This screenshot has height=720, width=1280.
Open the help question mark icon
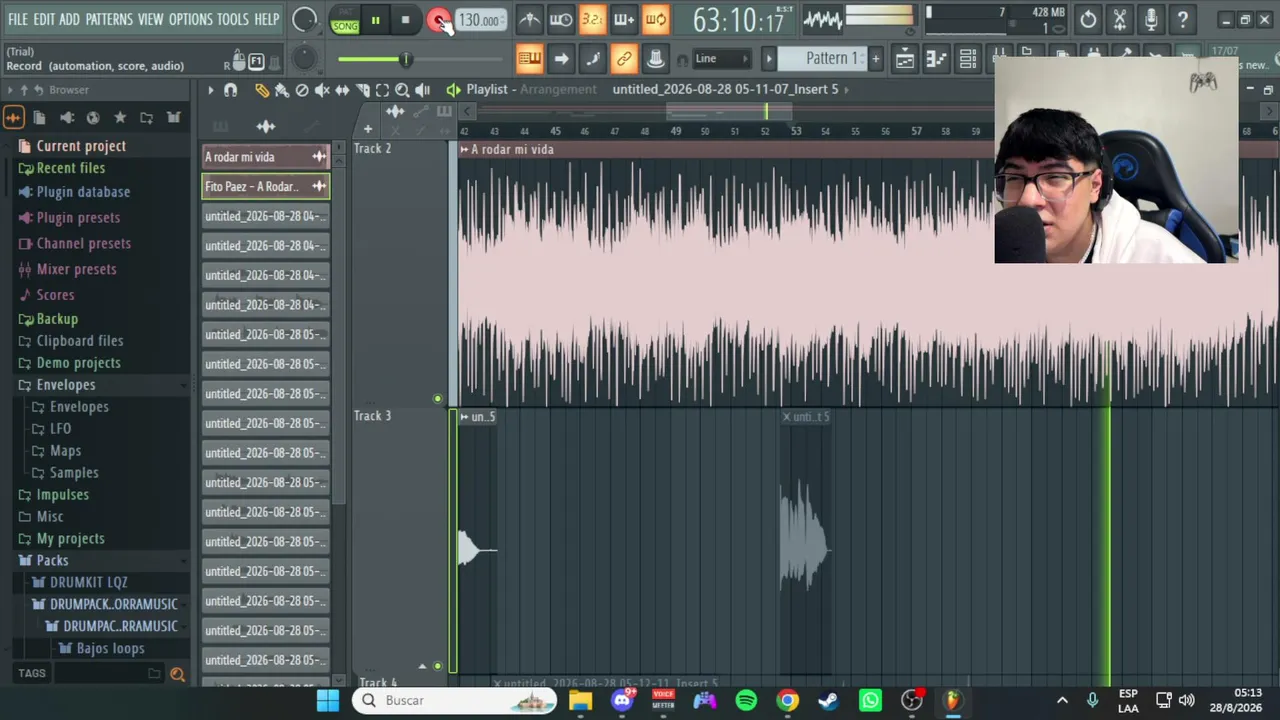pos(1183,19)
